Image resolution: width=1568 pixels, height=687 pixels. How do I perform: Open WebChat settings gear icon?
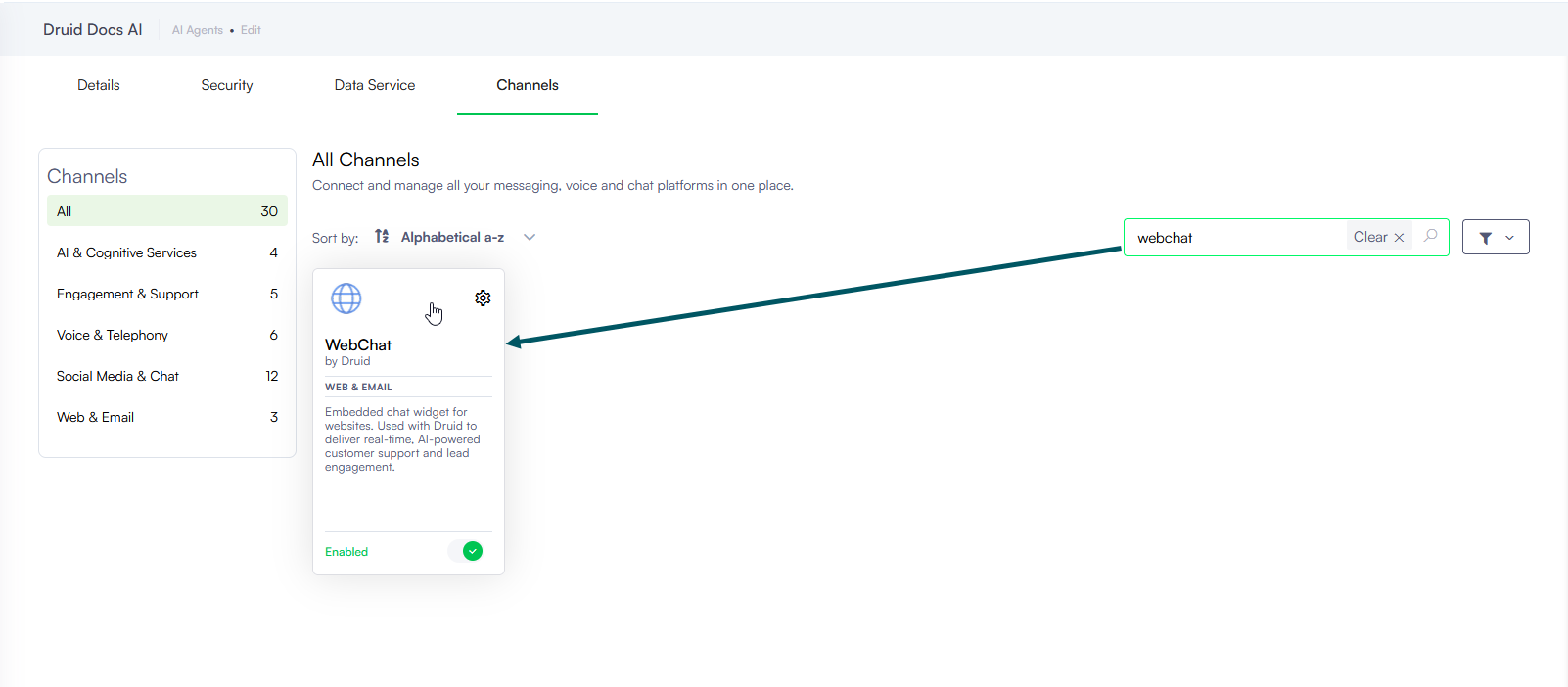pos(483,298)
